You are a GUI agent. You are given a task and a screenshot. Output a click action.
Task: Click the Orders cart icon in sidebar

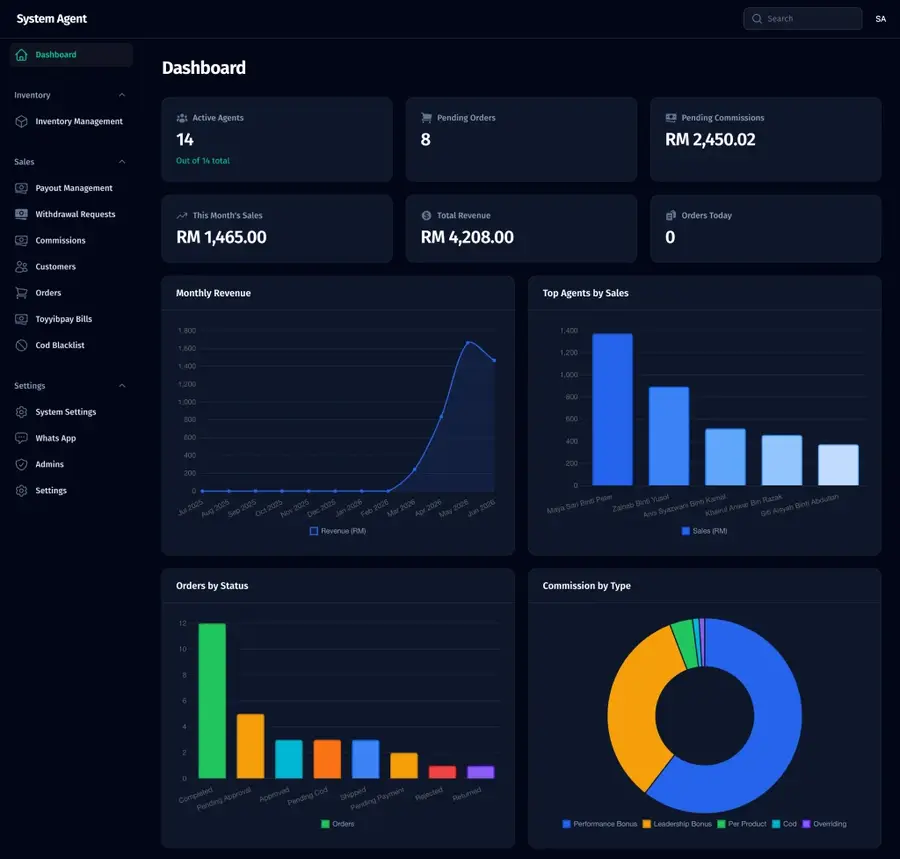click(x=21, y=293)
